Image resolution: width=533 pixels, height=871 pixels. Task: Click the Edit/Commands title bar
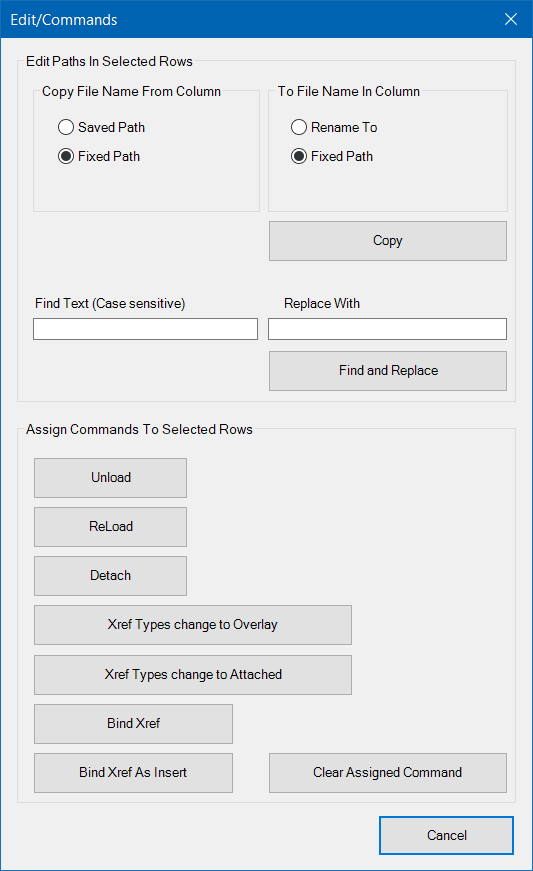pos(250,19)
